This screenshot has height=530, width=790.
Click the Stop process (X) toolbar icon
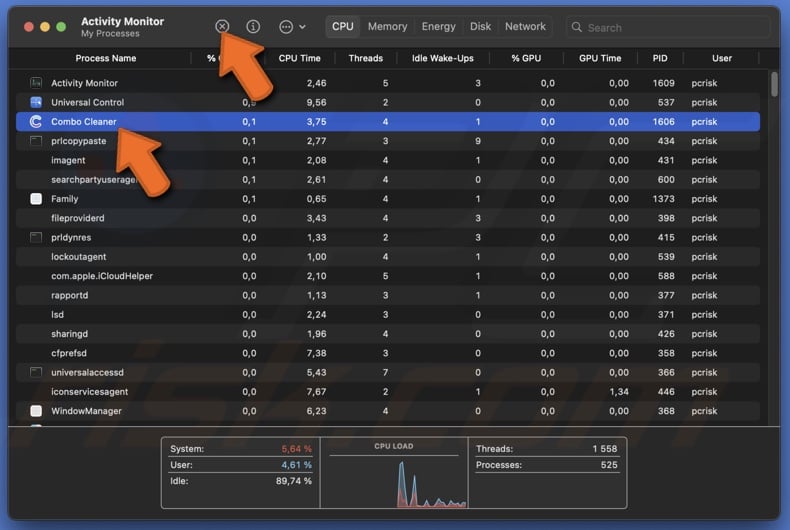click(222, 27)
